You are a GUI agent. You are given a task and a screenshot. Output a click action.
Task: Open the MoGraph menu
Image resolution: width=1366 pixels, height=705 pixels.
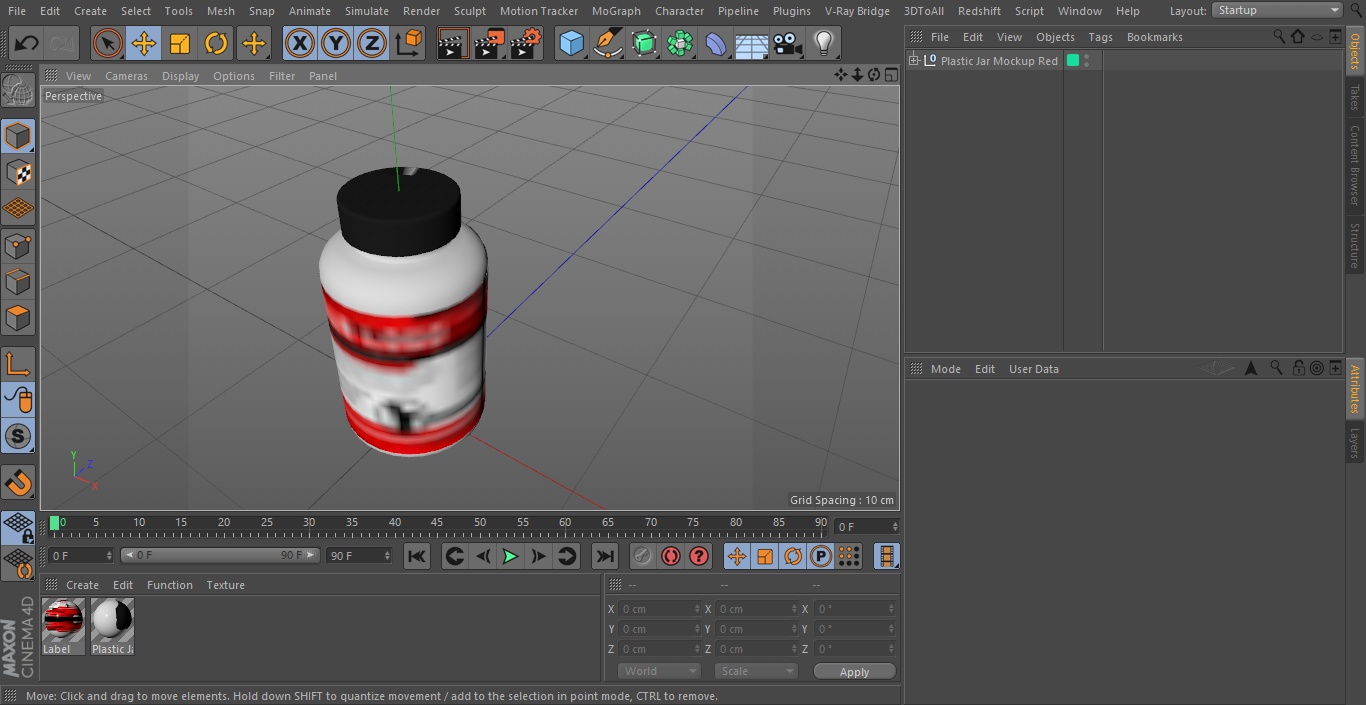[616, 11]
